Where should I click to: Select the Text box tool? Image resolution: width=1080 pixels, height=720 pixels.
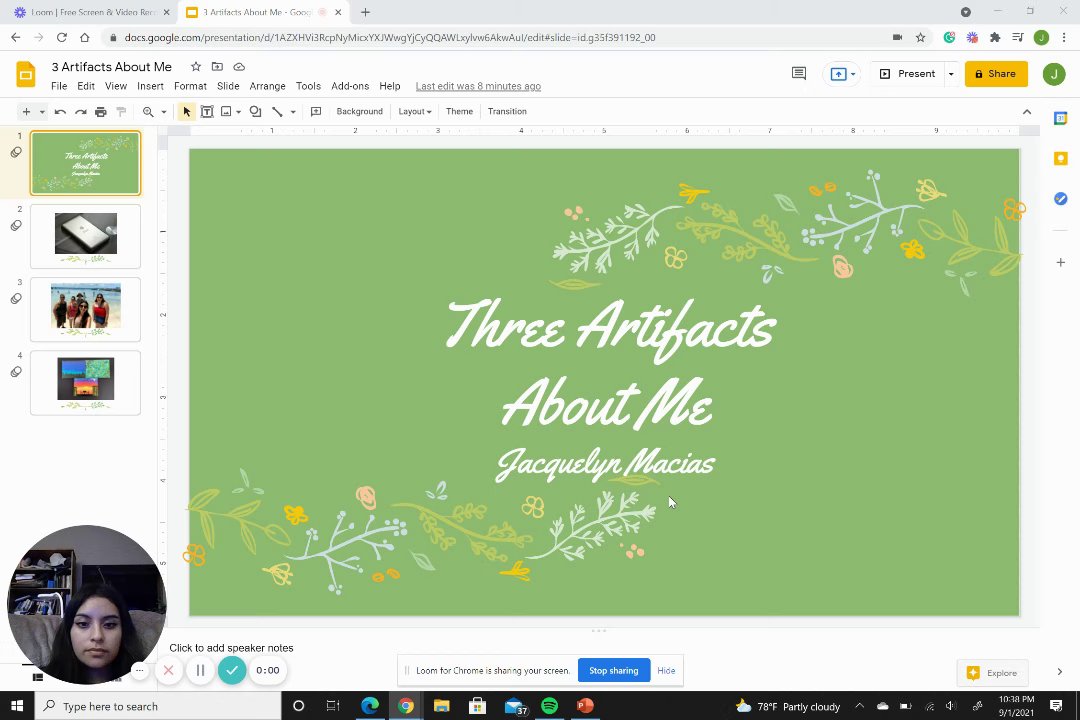pyautogui.click(x=207, y=112)
